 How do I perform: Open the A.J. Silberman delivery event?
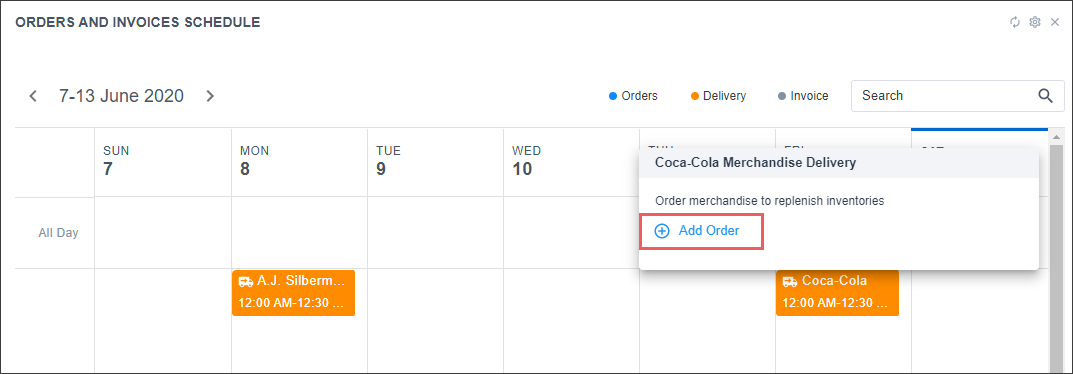294,293
